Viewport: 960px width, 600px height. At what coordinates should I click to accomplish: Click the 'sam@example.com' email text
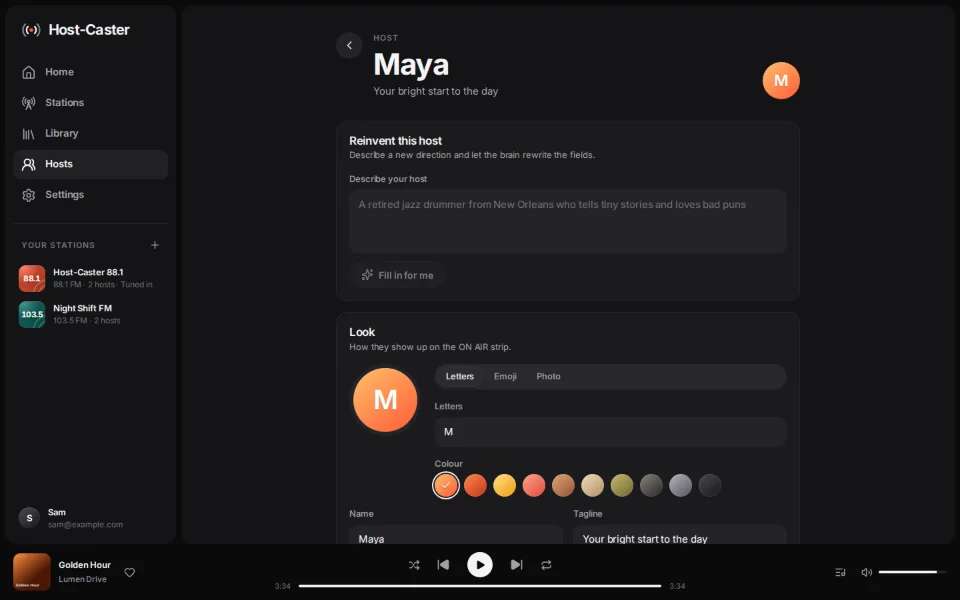[85, 525]
